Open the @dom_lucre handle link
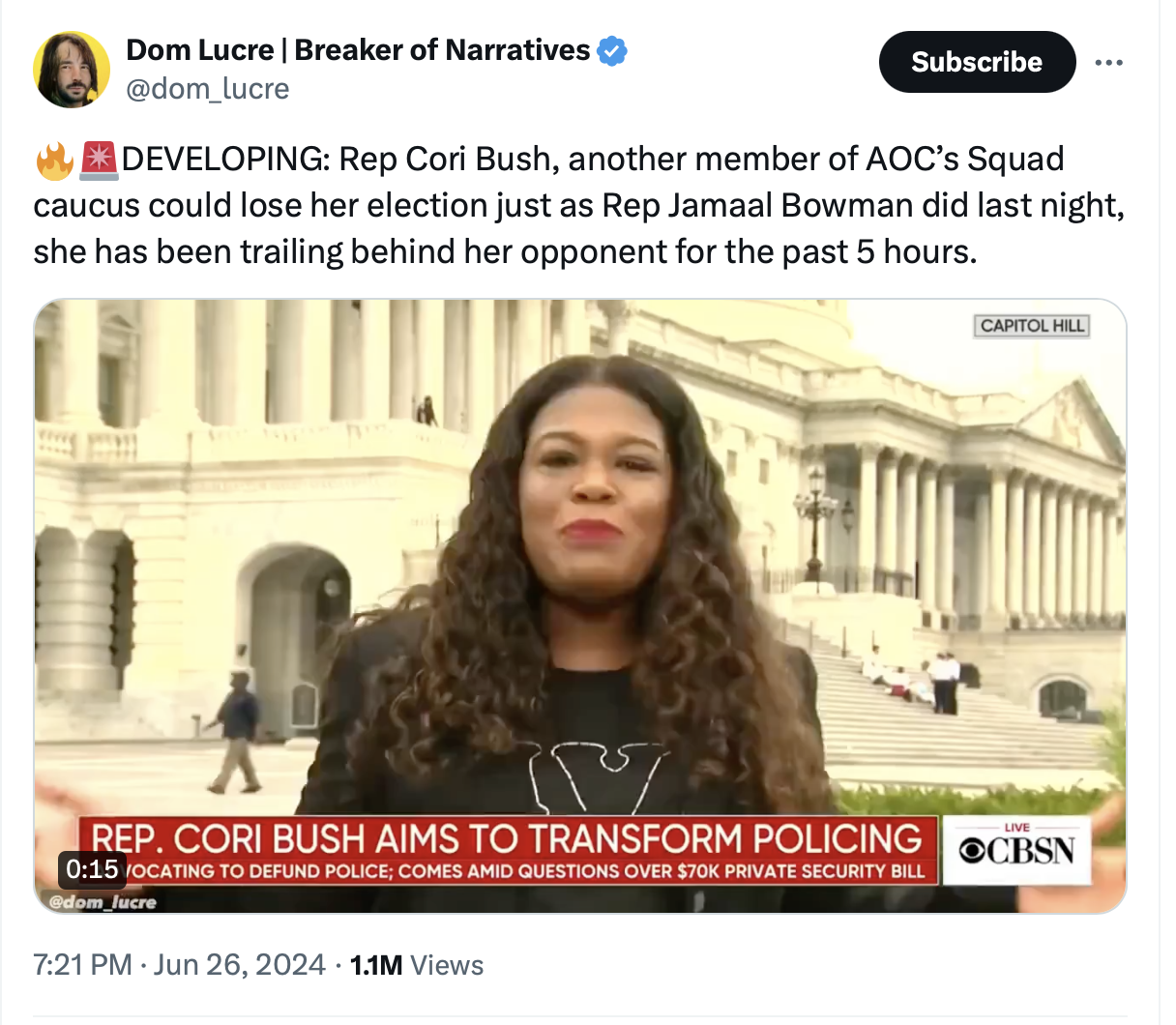Image resolution: width=1176 pixels, height=1025 pixels. click(208, 89)
